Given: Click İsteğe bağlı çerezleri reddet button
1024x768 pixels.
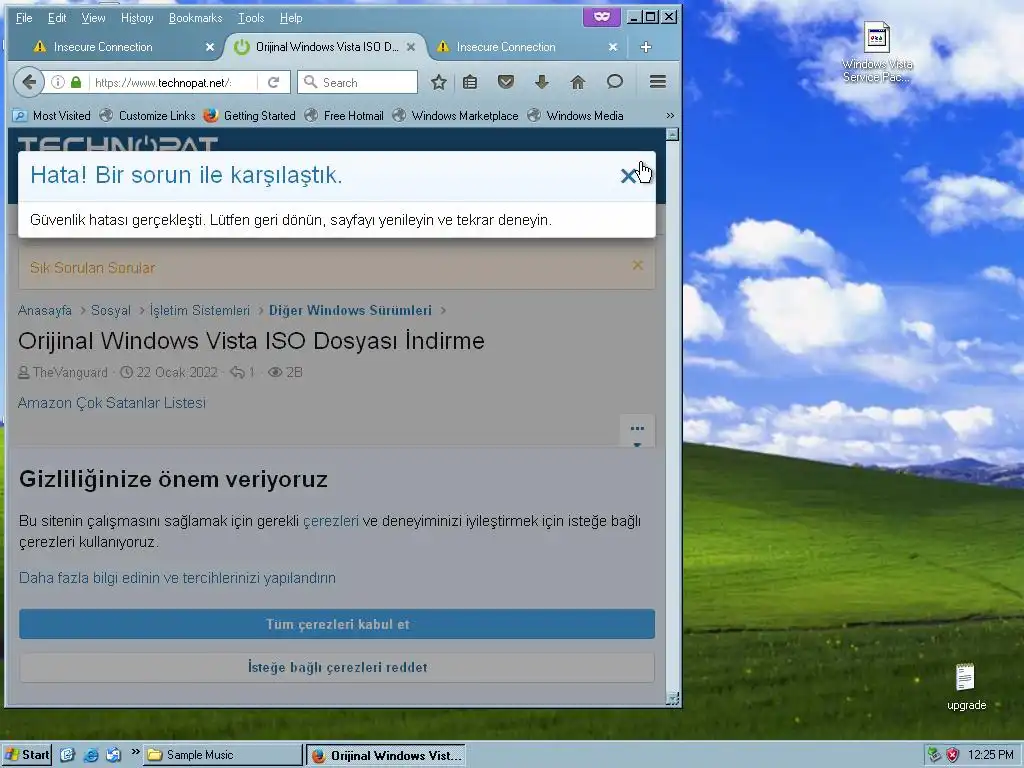Looking at the screenshot, I should point(337,667).
